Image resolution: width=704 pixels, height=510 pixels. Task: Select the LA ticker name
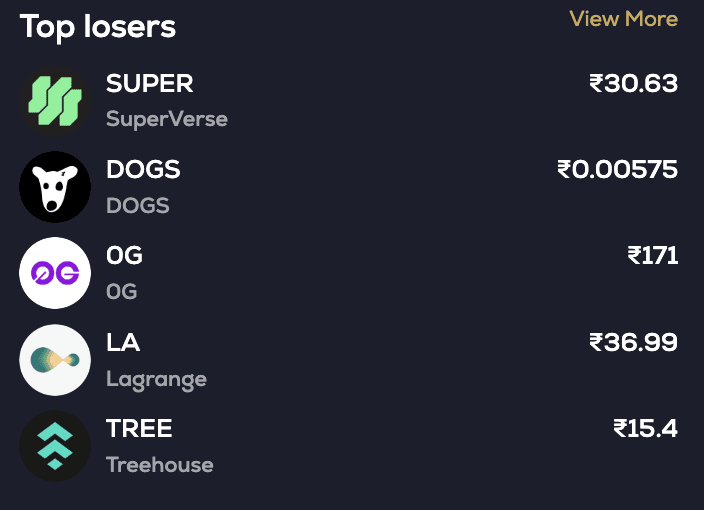tap(123, 343)
